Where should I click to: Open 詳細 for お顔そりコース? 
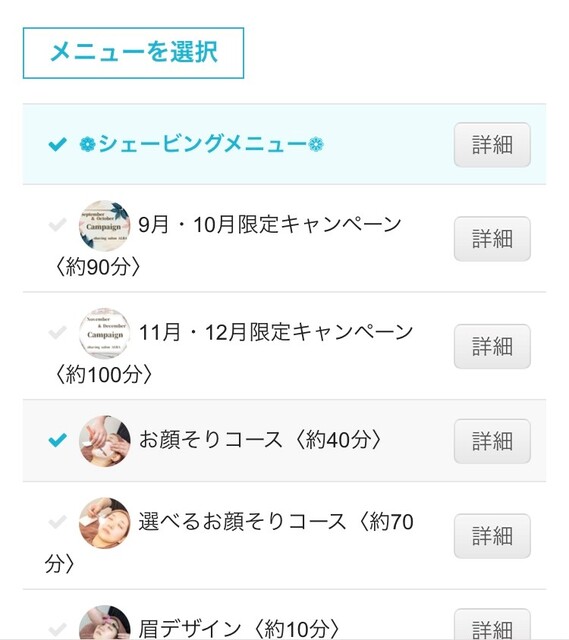click(x=492, y=441)
